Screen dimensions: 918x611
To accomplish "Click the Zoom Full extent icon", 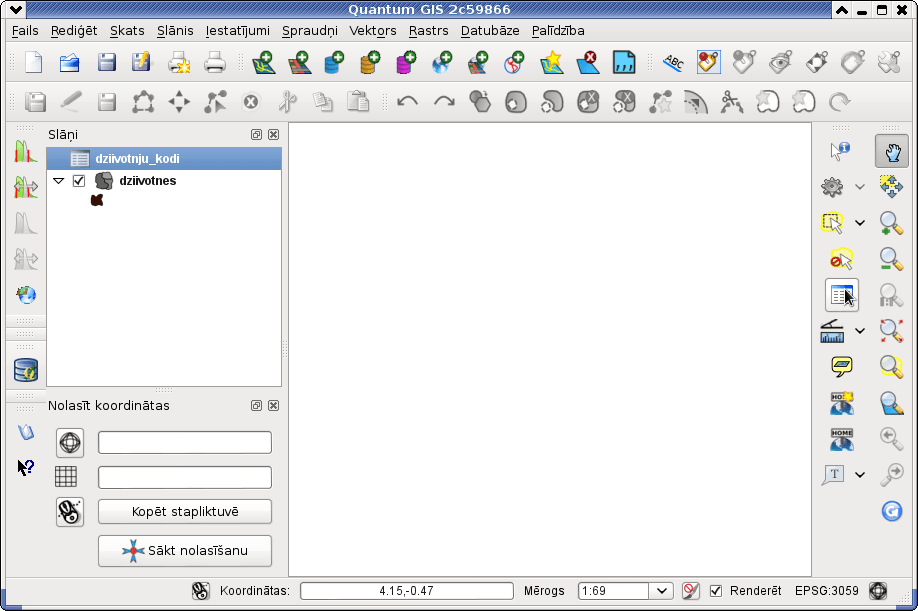I will 891,331.
